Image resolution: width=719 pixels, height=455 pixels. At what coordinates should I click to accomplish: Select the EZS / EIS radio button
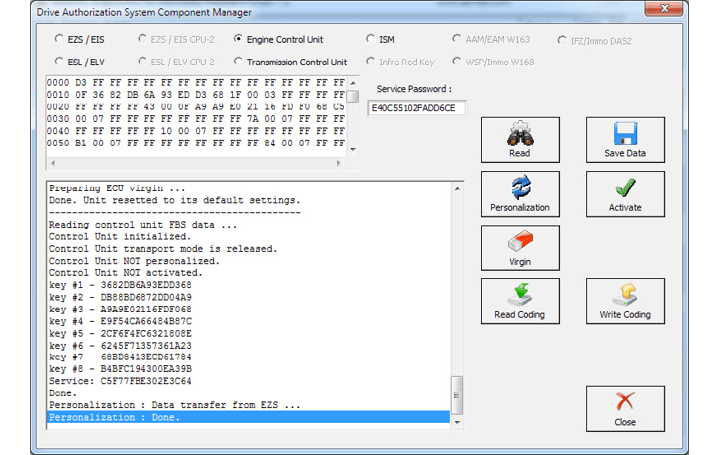pos(58,40)
